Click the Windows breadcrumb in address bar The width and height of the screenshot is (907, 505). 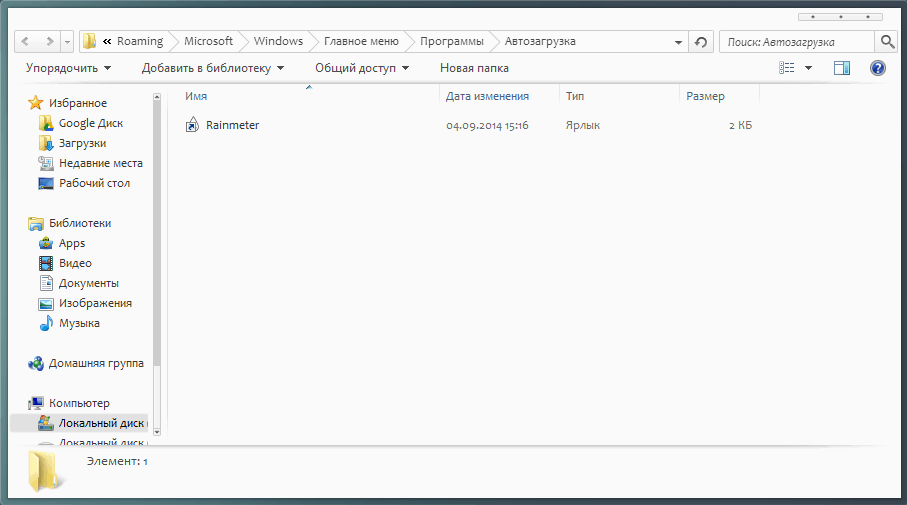click(278, 41)
